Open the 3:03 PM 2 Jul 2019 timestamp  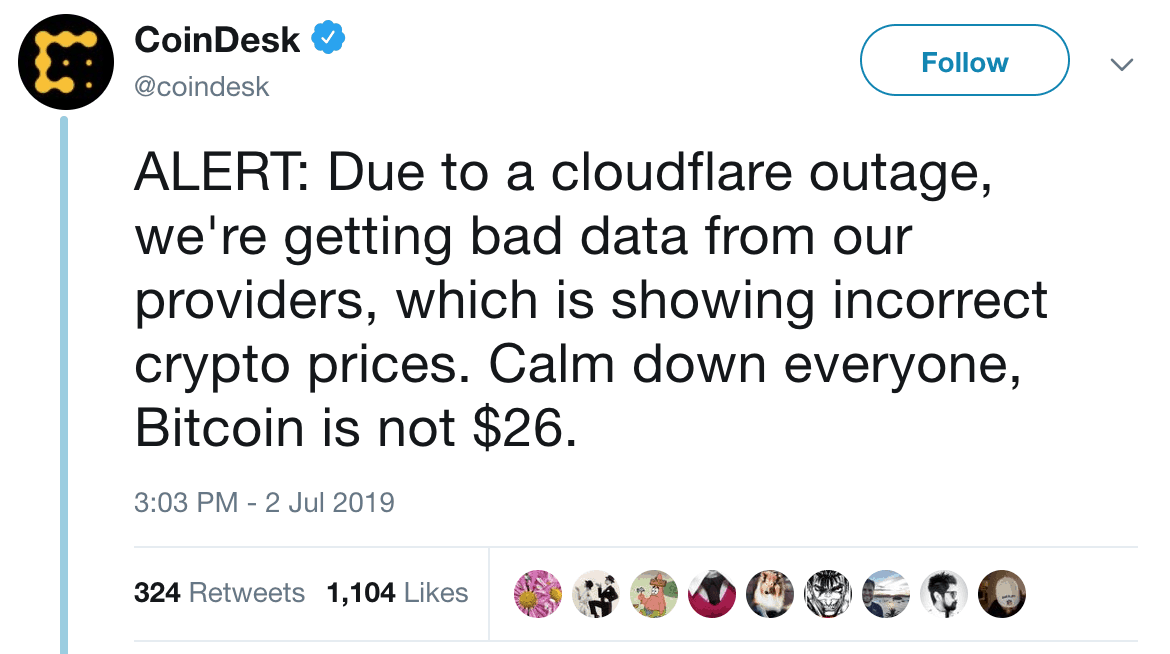264,502
